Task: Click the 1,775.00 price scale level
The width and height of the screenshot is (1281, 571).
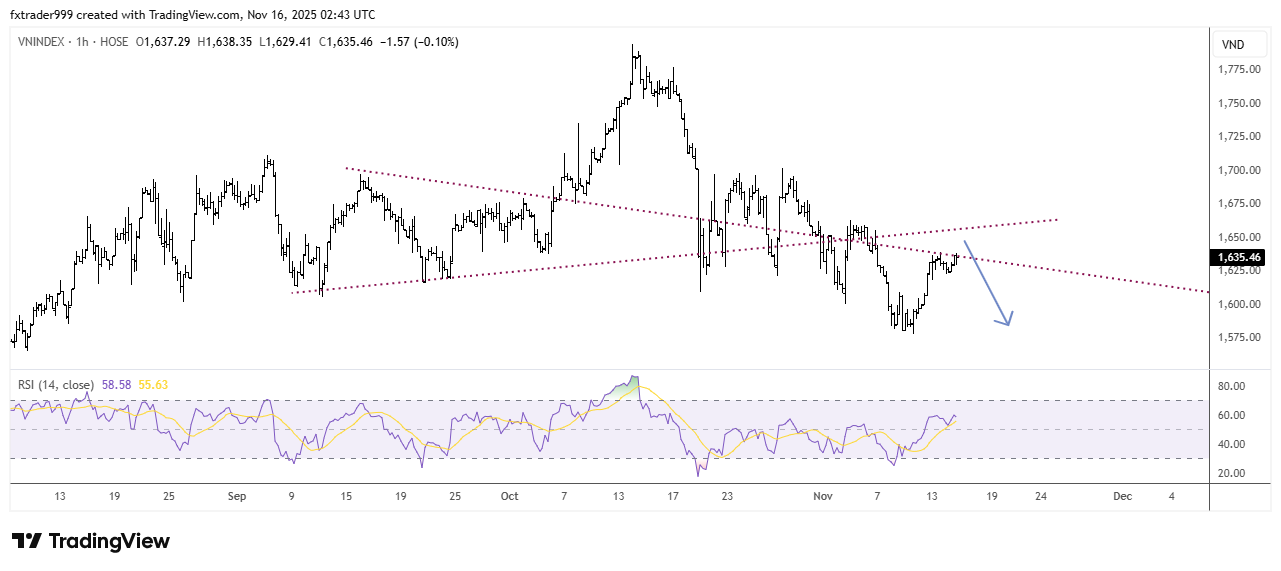Action: point(1238,69)
